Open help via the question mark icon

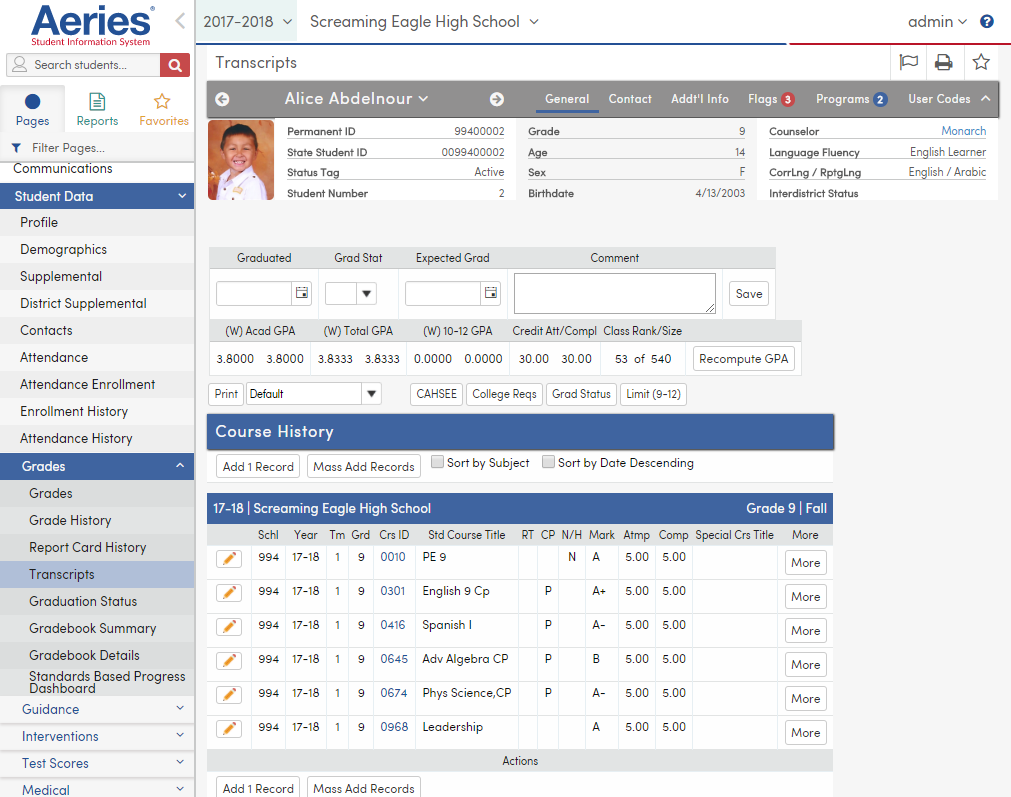point(988,21)
